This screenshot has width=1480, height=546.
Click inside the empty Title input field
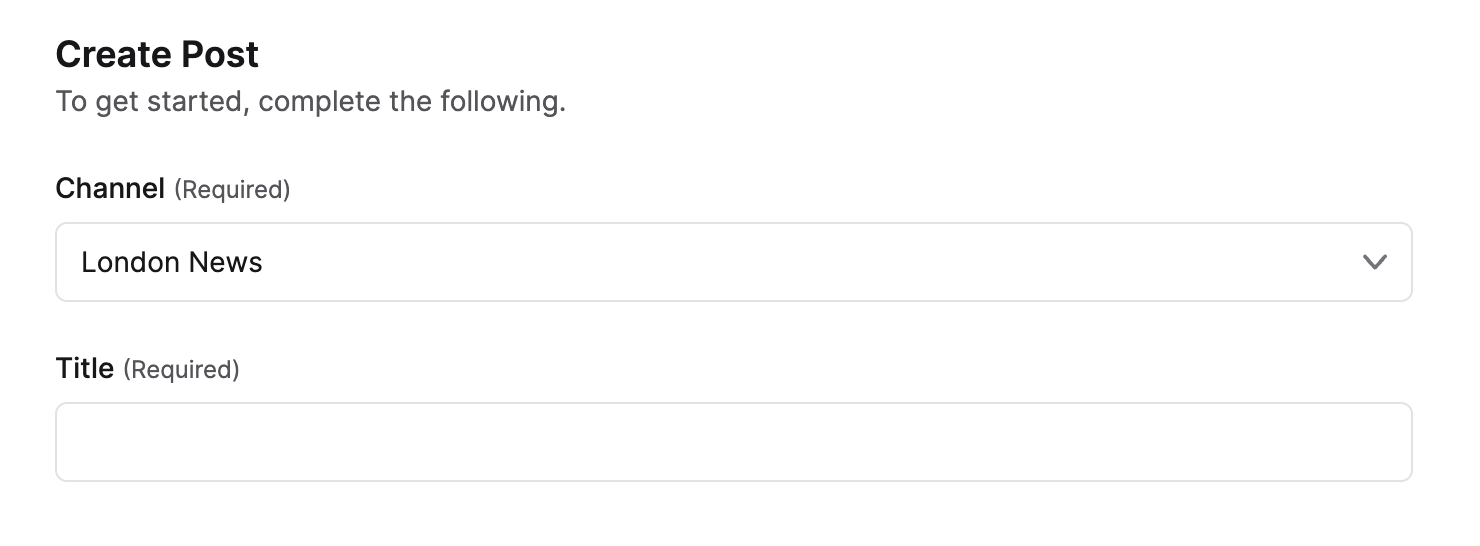733,442
